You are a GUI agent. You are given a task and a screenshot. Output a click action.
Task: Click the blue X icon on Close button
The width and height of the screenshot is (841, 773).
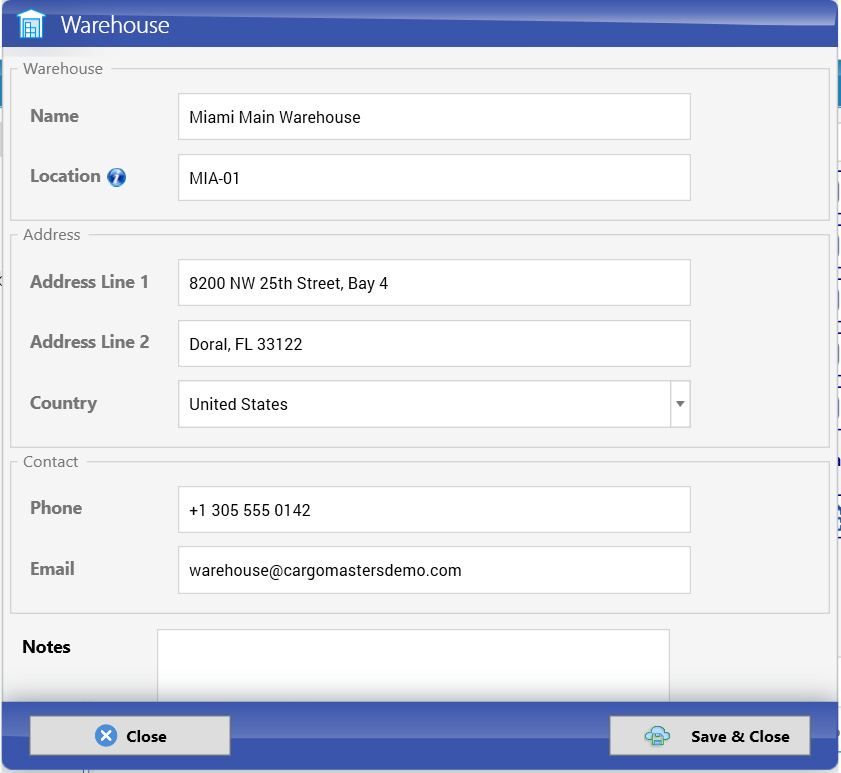tap(106, 735)
